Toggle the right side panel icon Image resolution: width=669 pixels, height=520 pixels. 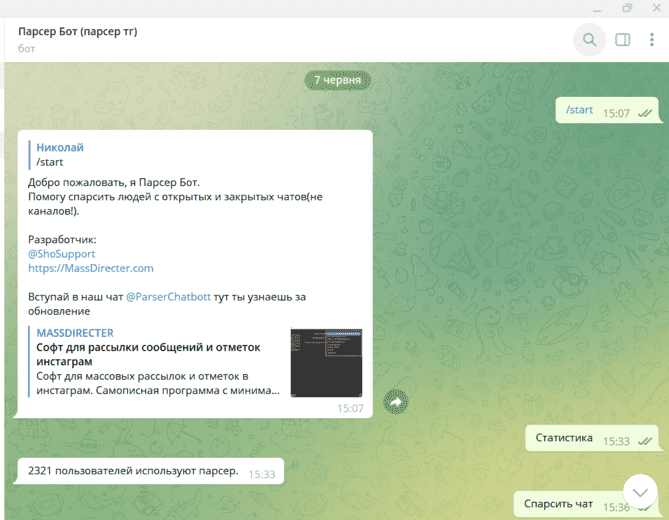[622, 40]
